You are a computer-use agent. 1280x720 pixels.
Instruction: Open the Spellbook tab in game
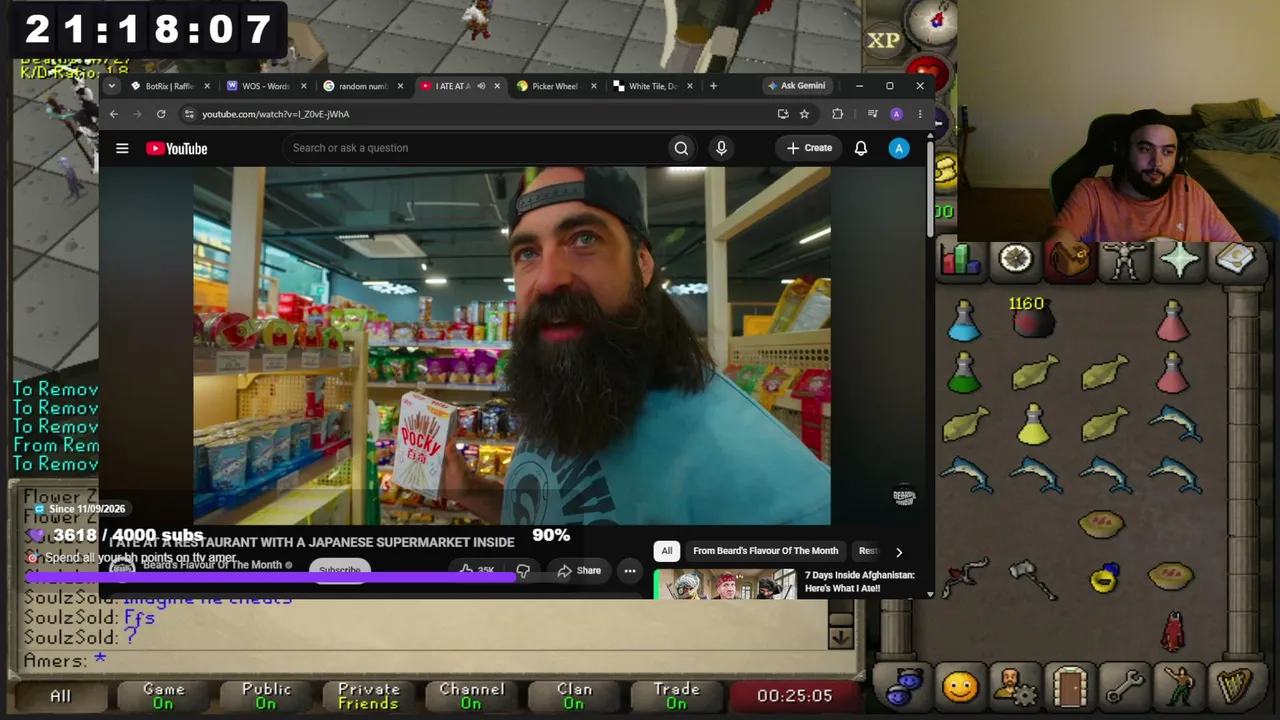point(1236,260)
